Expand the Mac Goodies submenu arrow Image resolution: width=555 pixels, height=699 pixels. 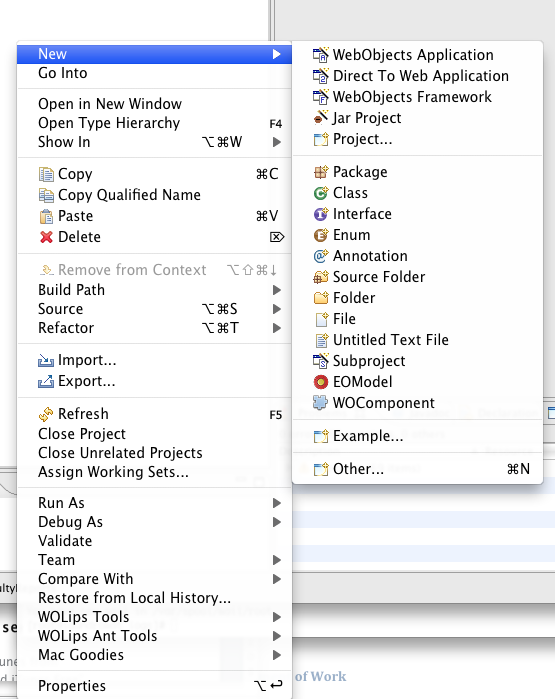click(277, 655)
